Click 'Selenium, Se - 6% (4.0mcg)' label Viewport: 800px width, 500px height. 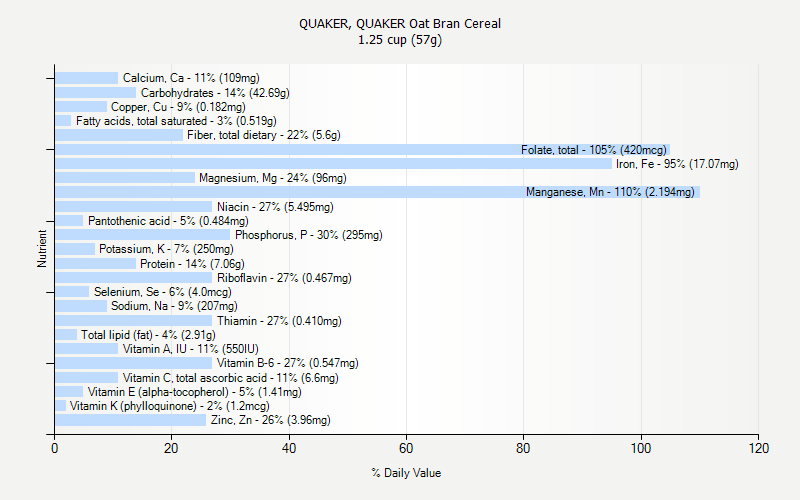[x=163, y=292]
